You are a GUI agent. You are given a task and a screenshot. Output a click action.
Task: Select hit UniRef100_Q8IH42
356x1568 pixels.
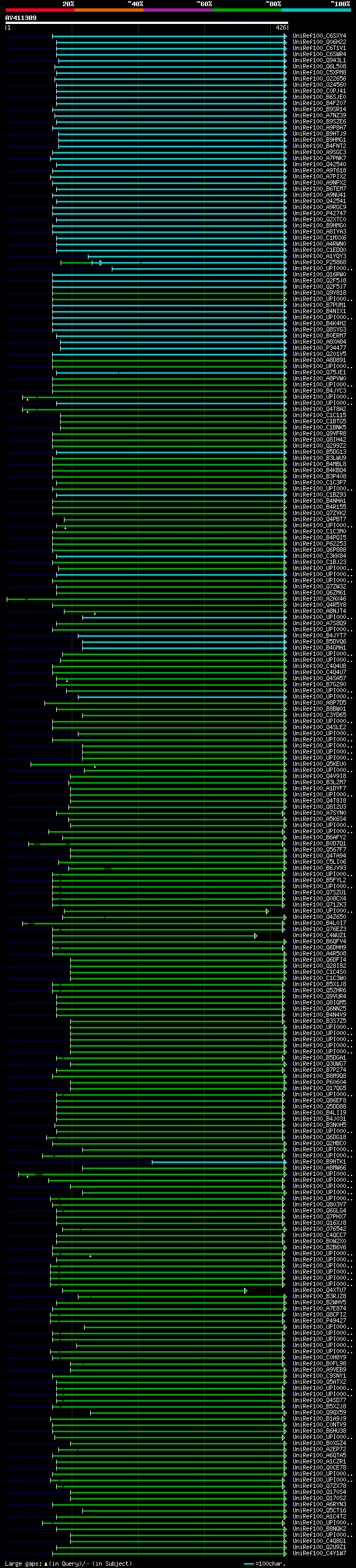[x=319, y=439]
